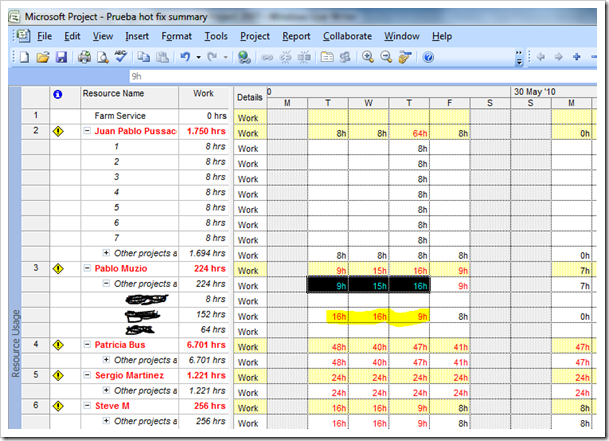
Task: Zoom out on the timescale
Action: pos(386,57)
